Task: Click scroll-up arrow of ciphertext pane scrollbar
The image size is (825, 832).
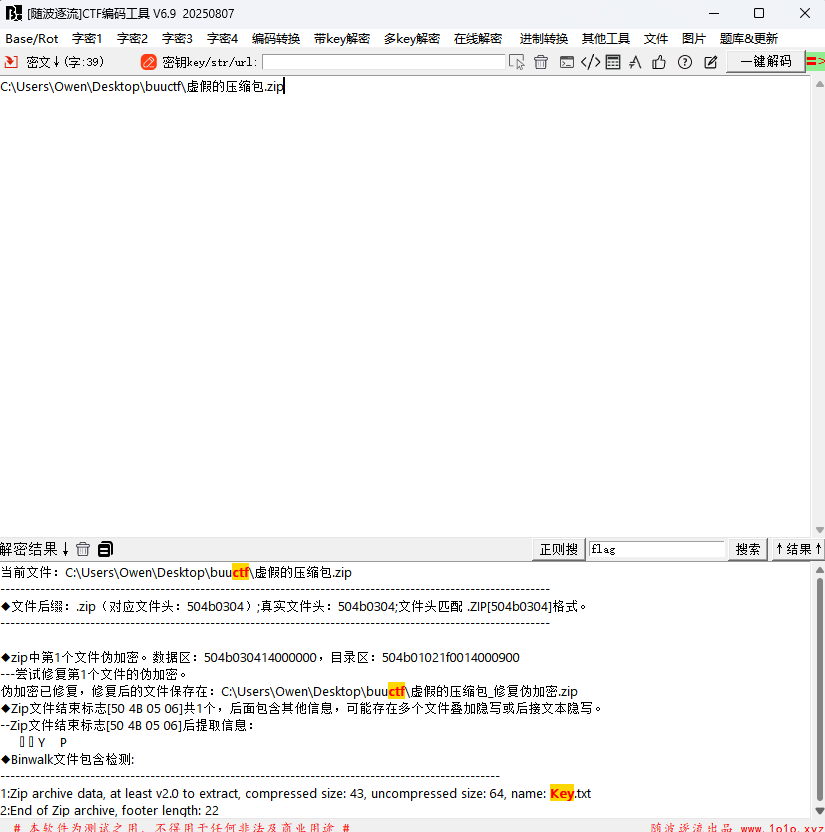Action: [819, 84]
